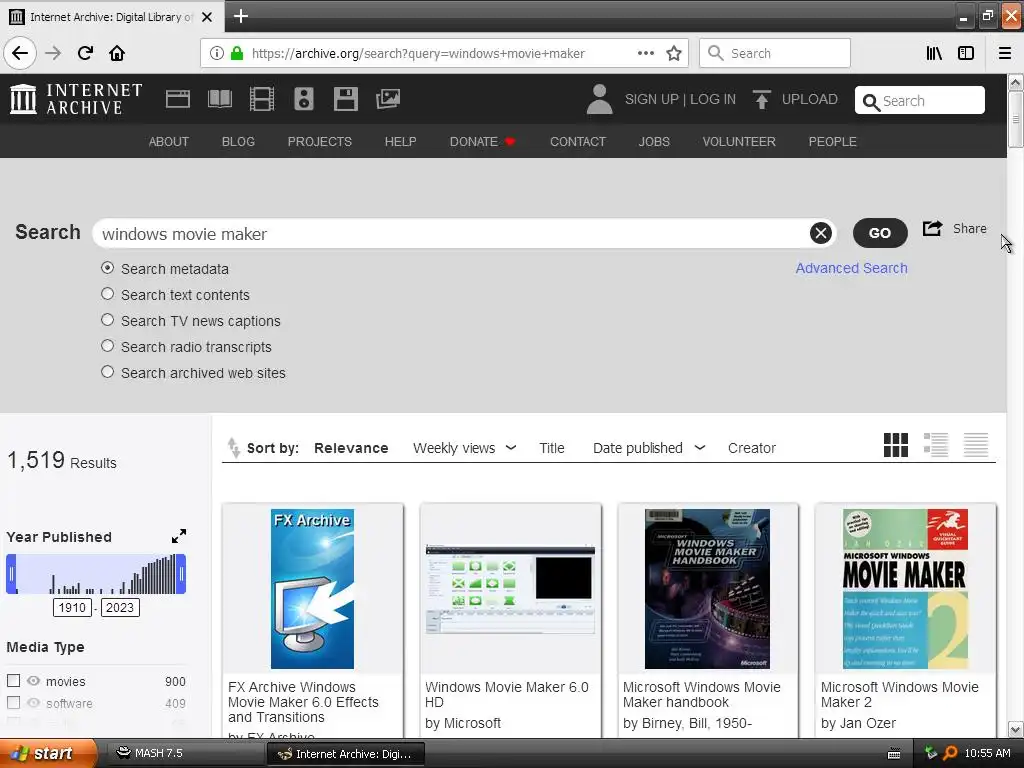Switch to compact list view
Viewport: 1024px width, 768px height.
[976, 445]
